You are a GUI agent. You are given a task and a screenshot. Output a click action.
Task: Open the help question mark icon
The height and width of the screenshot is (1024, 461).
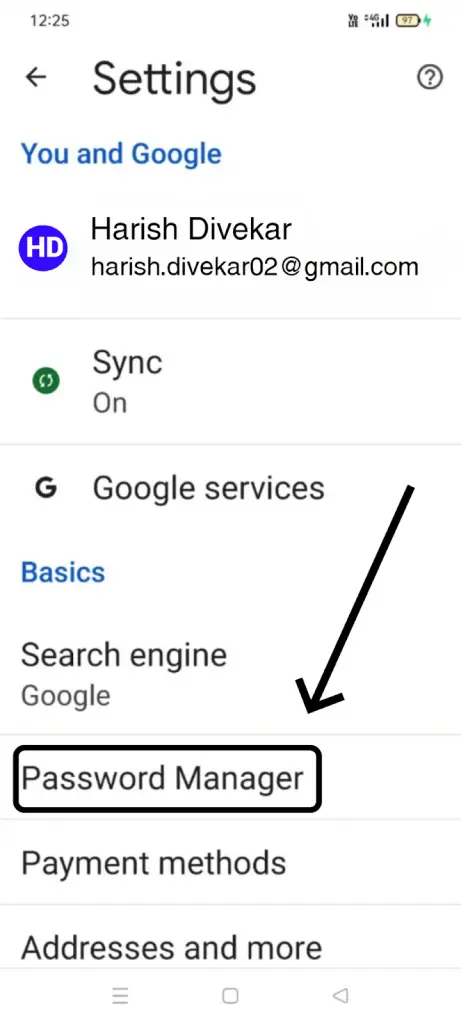[429, 78]
